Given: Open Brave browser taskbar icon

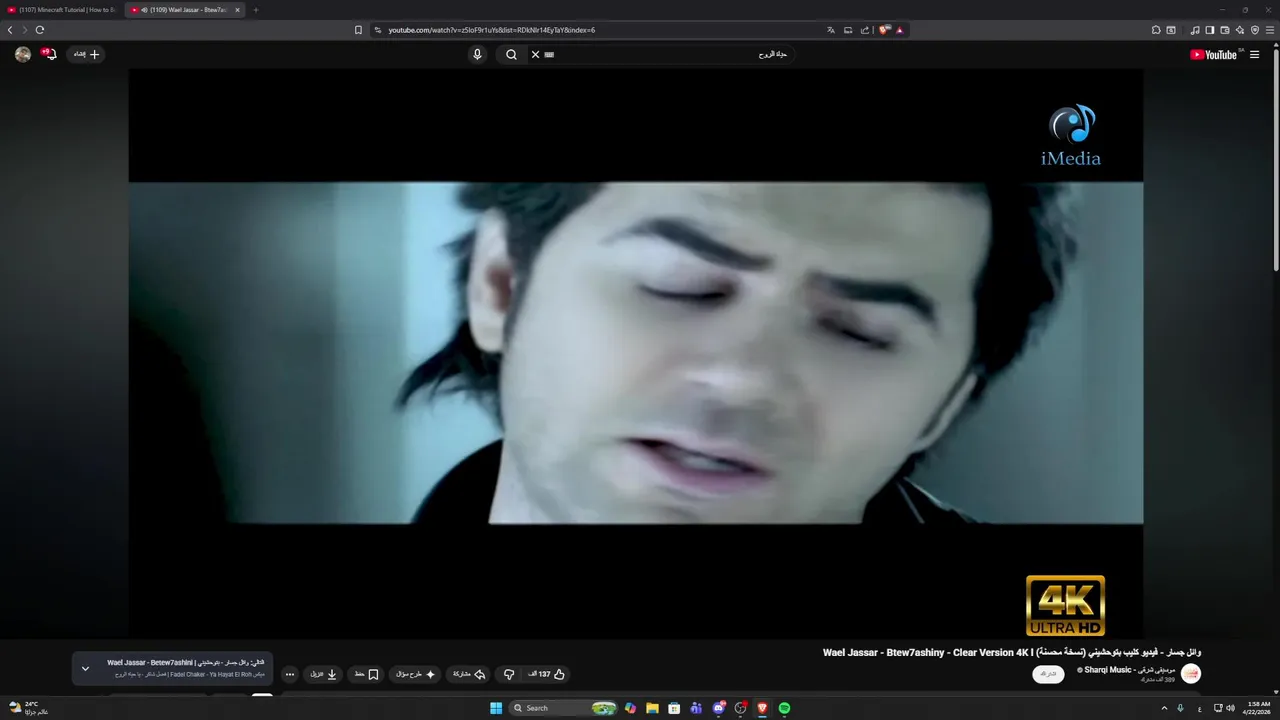Looking at the screenshot, I should coord(762,708).
